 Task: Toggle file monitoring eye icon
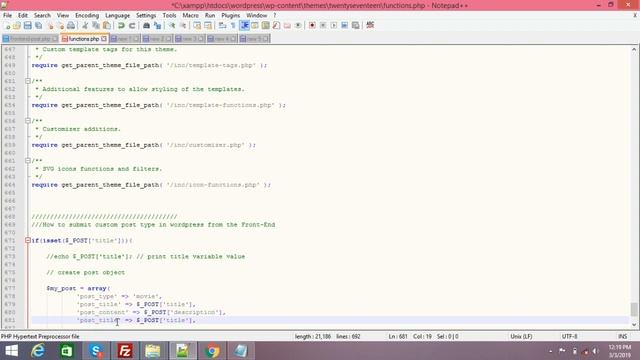298,26
